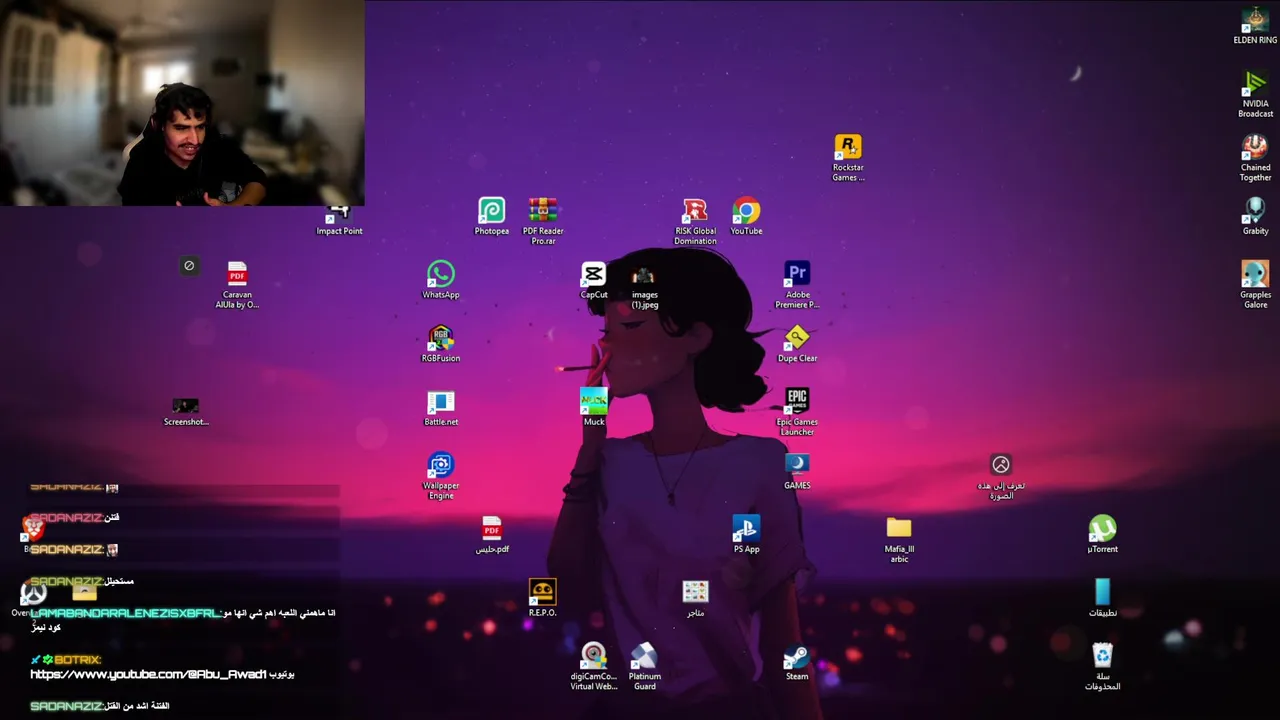Open the Photopea shortcut
The width and height of the screenshot is (1280, 720).
(491, 216)
